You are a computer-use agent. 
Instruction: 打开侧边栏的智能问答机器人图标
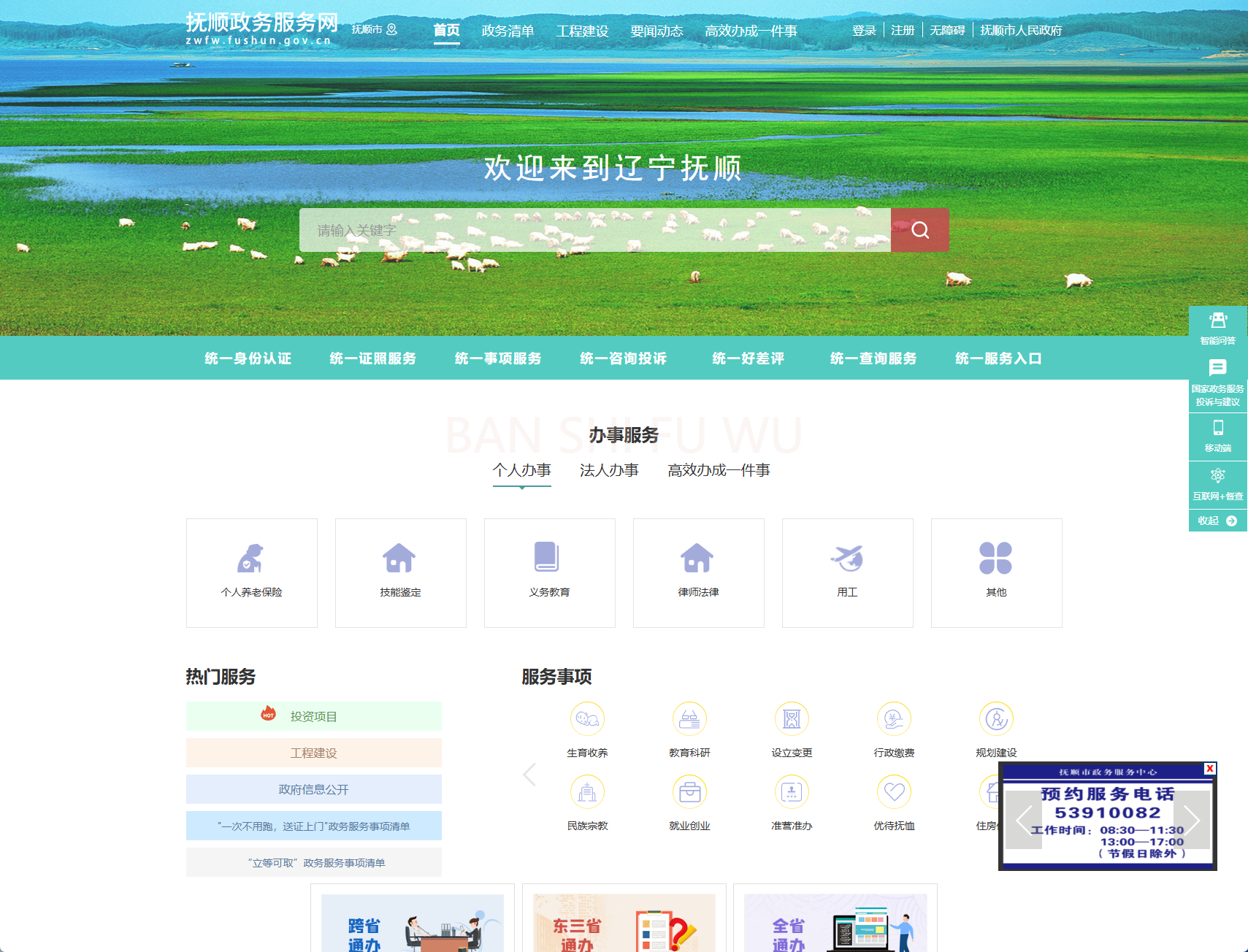(x=1217, y=321)
